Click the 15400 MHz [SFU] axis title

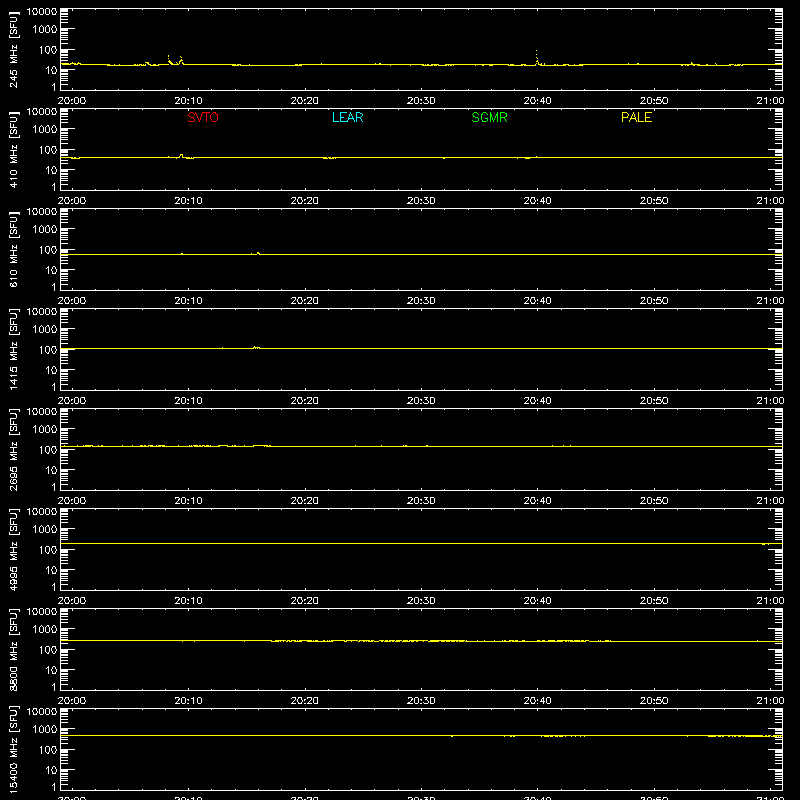point(13,749)
